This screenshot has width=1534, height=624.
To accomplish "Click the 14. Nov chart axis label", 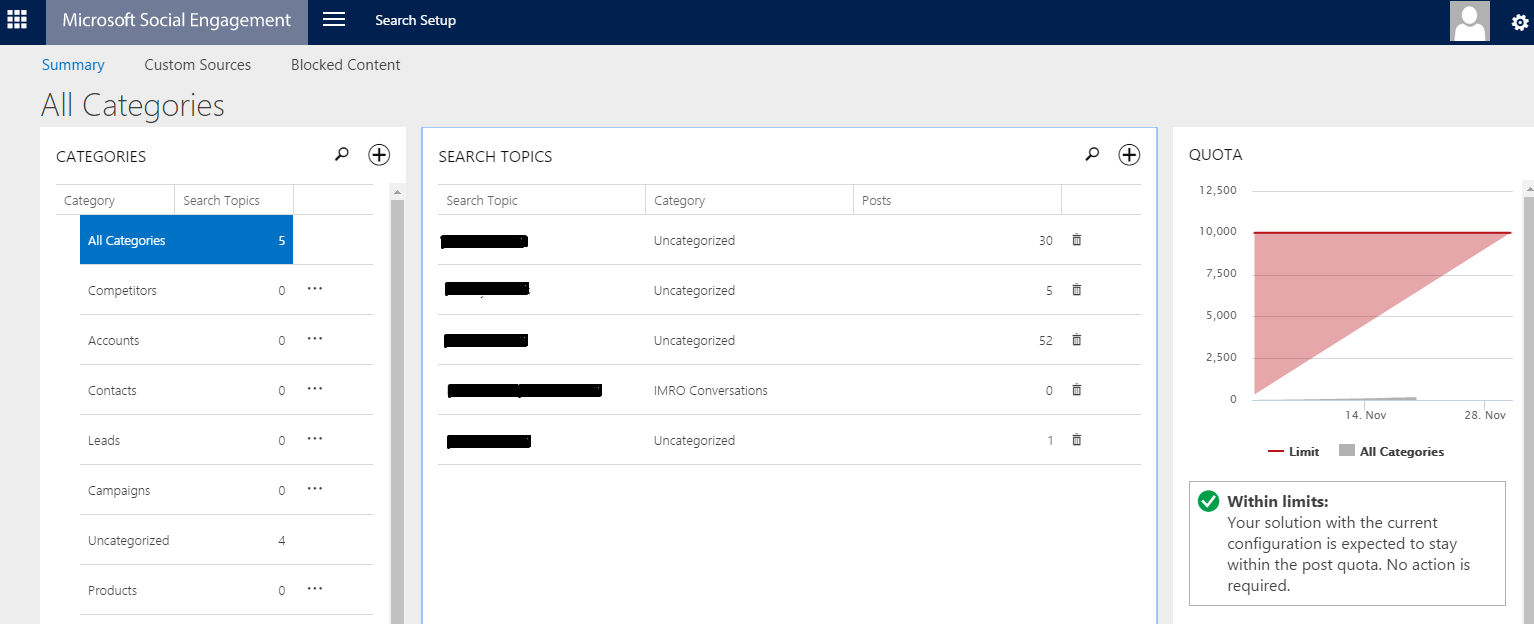I will [1365, 415].
